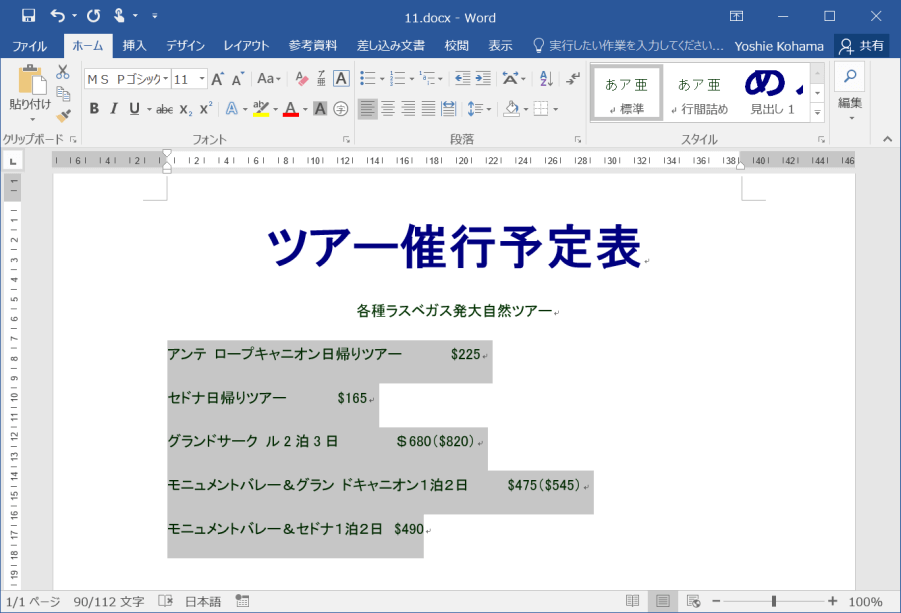Expand the Styles gallery
The height and width of the screenshot is (613, 901).
pos(817,113)
